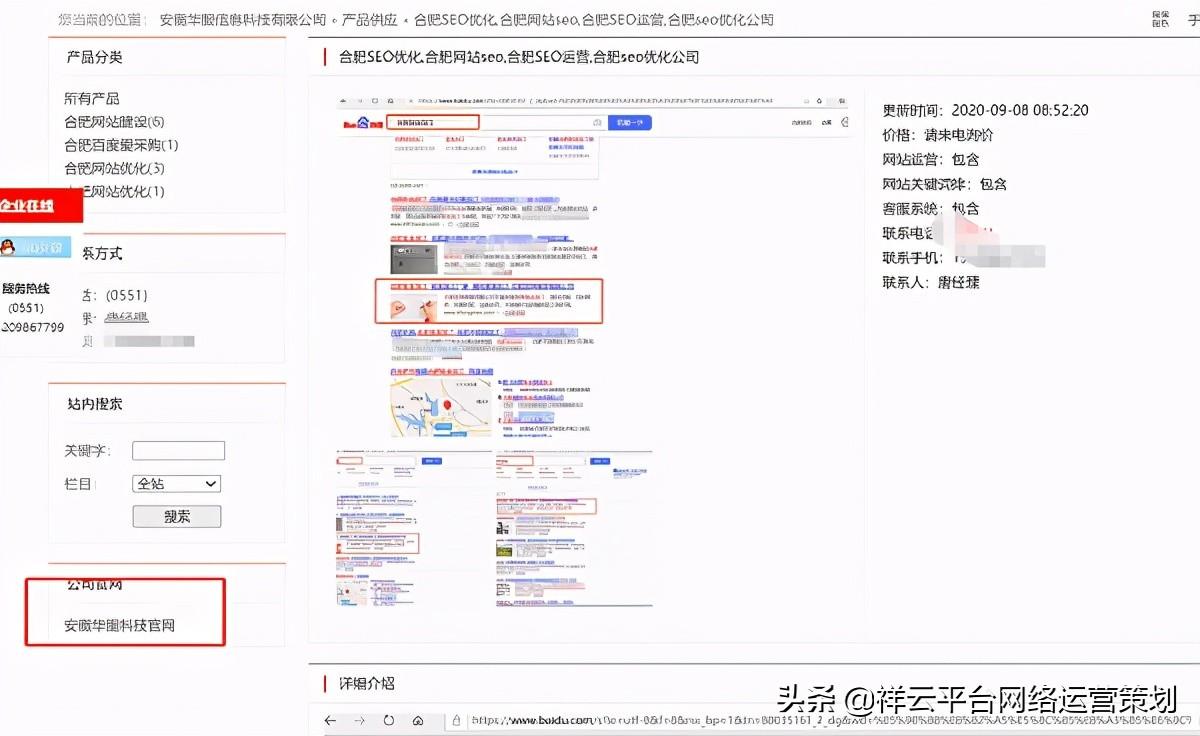Click the forward arrow in embedded browser bar
This screenshot has width=1200, height=736.
click(360, 720)
